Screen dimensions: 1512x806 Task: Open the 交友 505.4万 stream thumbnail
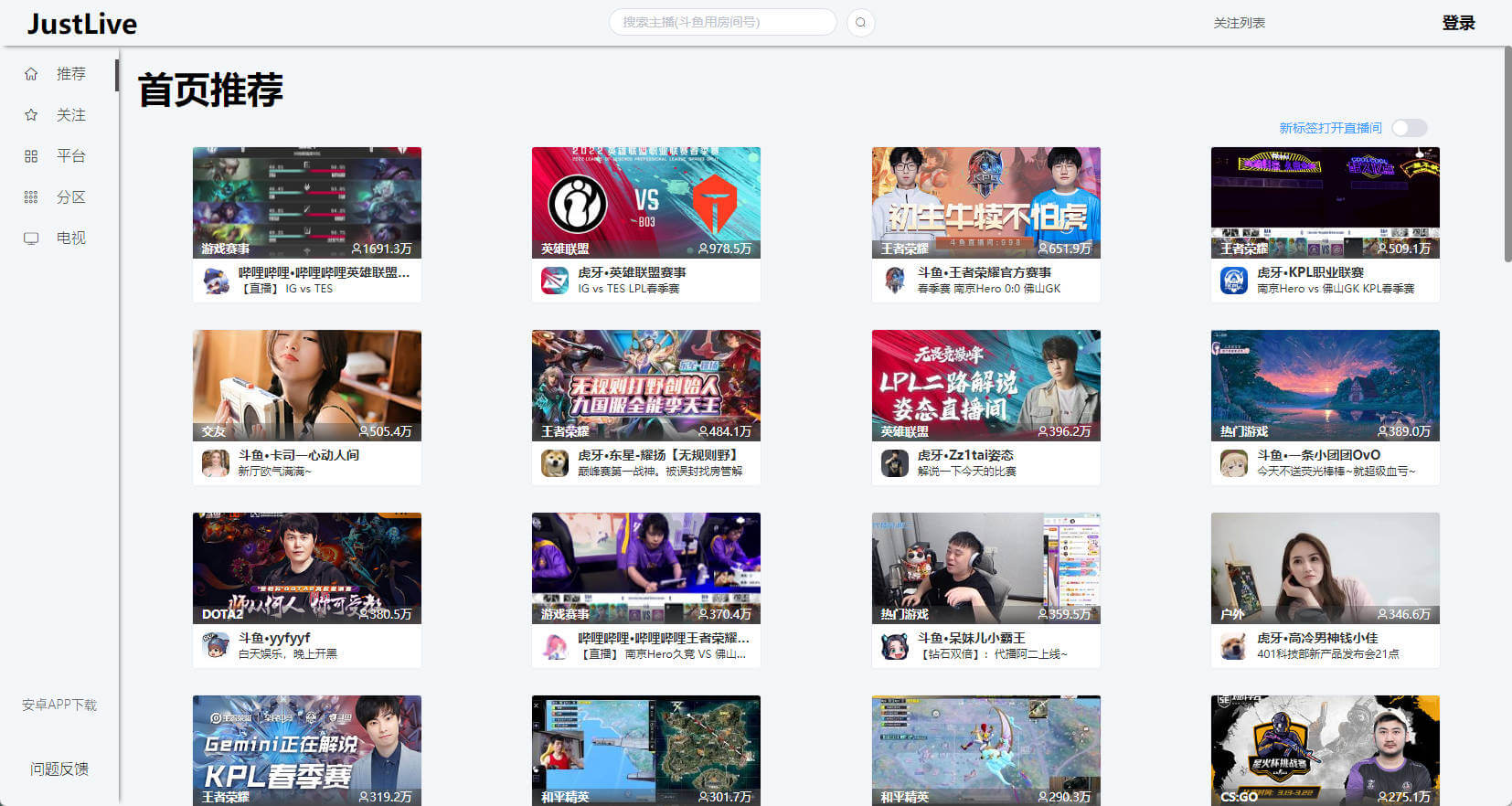(x=307, y=386)
